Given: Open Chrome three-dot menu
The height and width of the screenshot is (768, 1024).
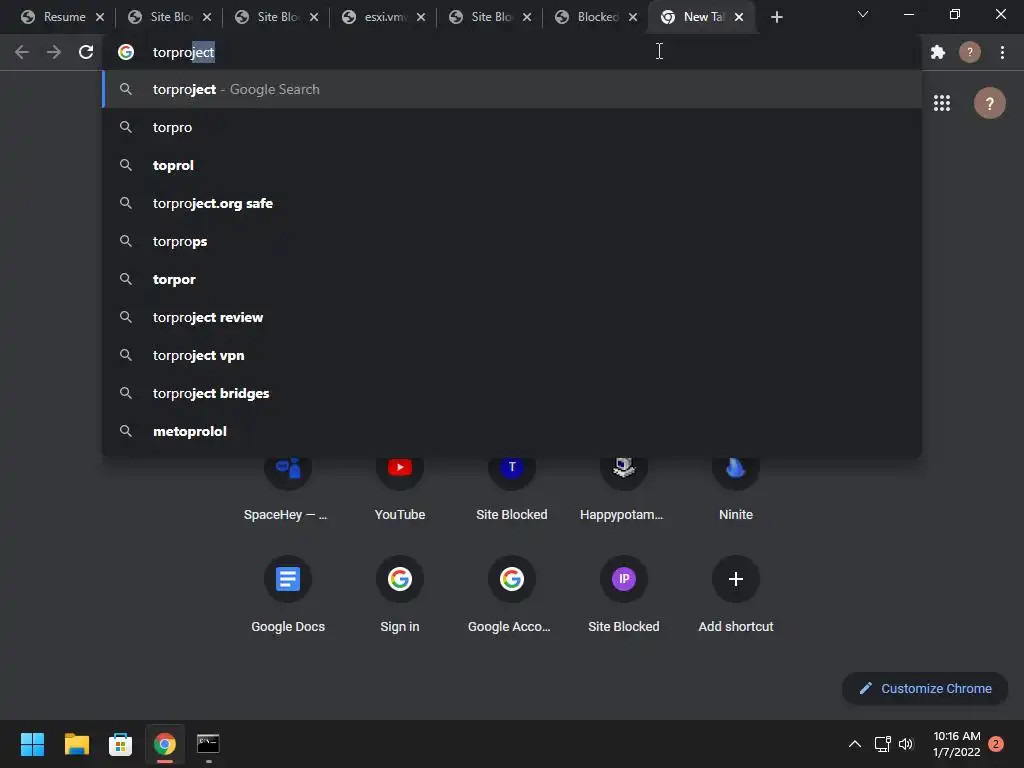Looking at the screenshot, I should 1002,52.
